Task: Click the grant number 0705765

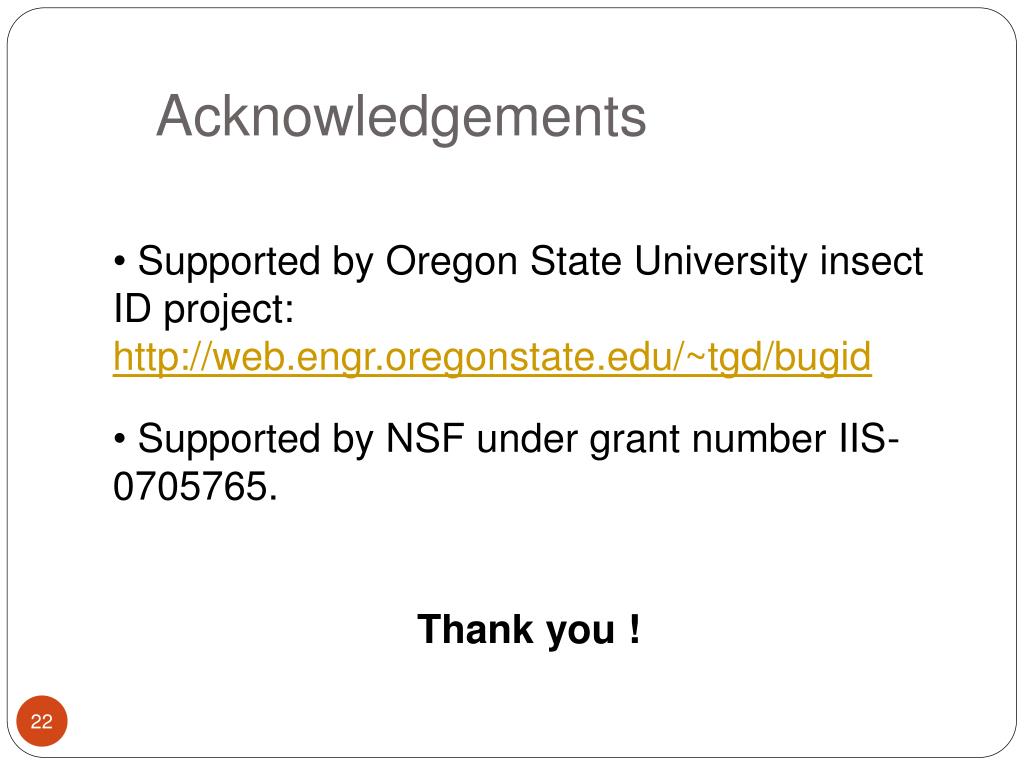Action: point(195,487)
